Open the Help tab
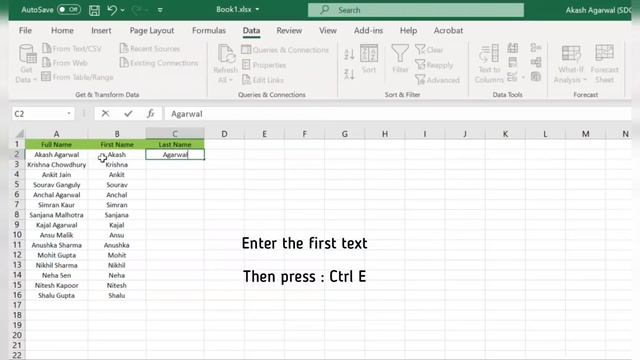This screenshot has width=640, height=360. 408,31
